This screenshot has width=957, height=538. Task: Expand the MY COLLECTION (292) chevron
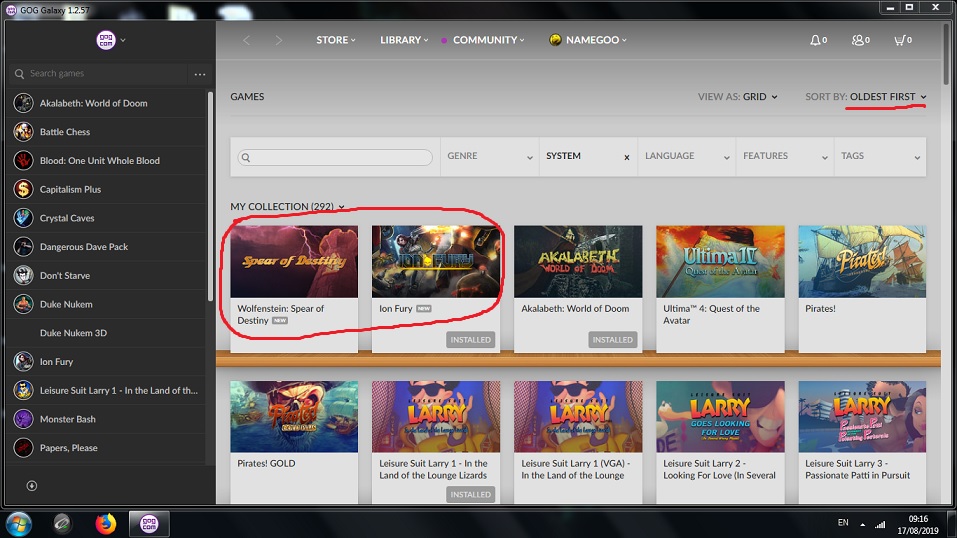click(x=341, y=207)
